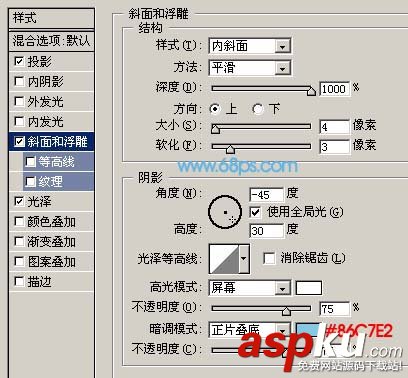This screenshot has width=408, height=378.
Task: Select the 下 direction radio button
Action: (x=258, y=109)
